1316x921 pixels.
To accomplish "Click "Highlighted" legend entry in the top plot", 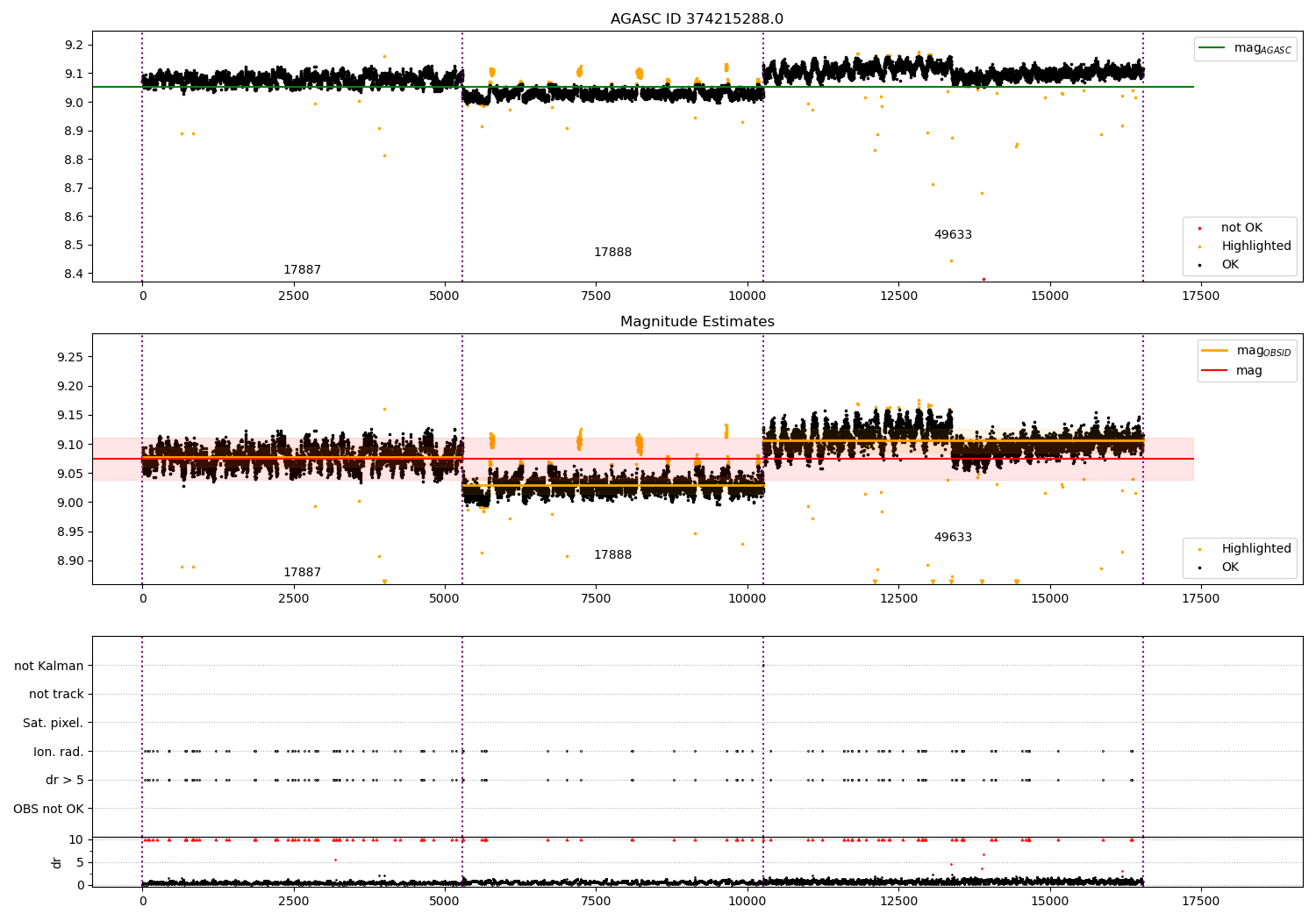I will tap(1256, 246).
